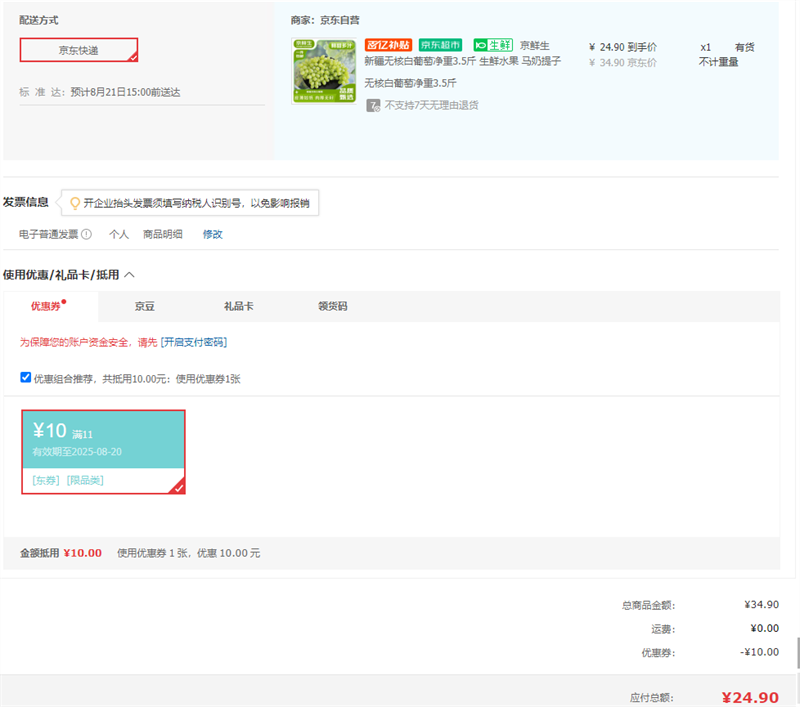Viewport: 800px width, 707px height.
Task: Open the grape product thumbnail image
Action: point(323,71)
